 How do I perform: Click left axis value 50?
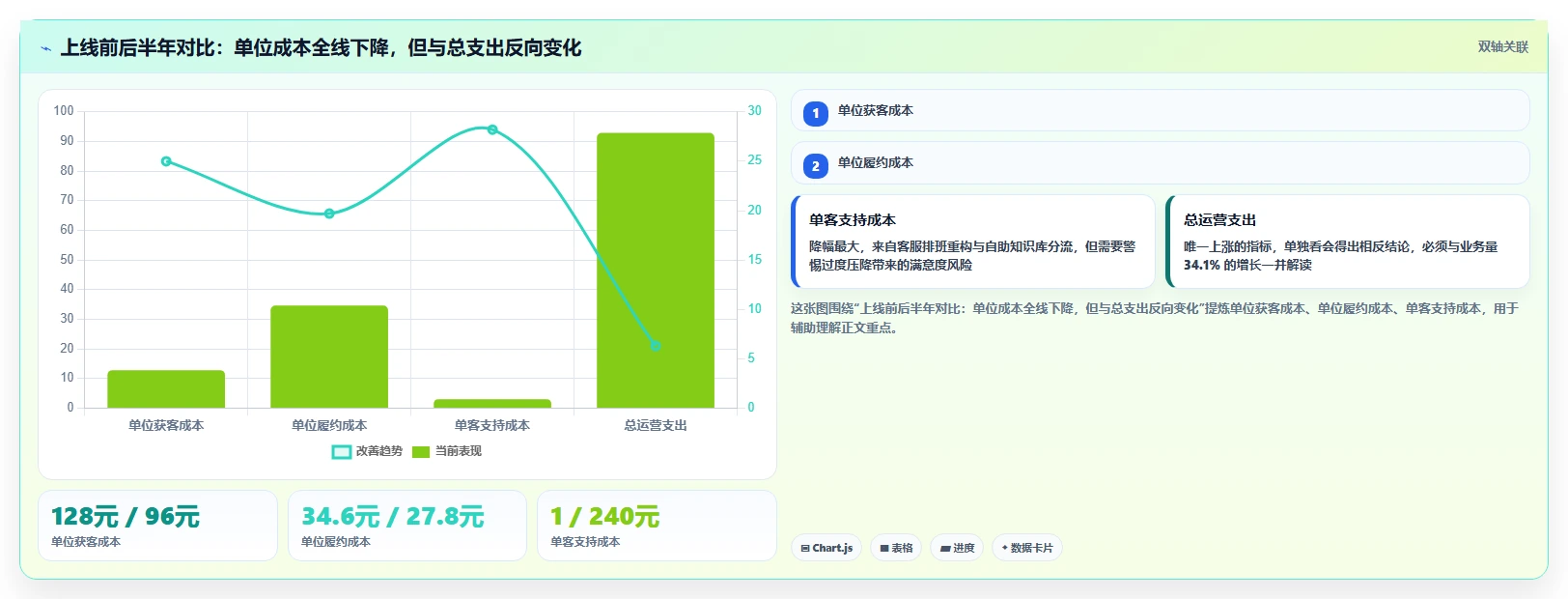67,259
